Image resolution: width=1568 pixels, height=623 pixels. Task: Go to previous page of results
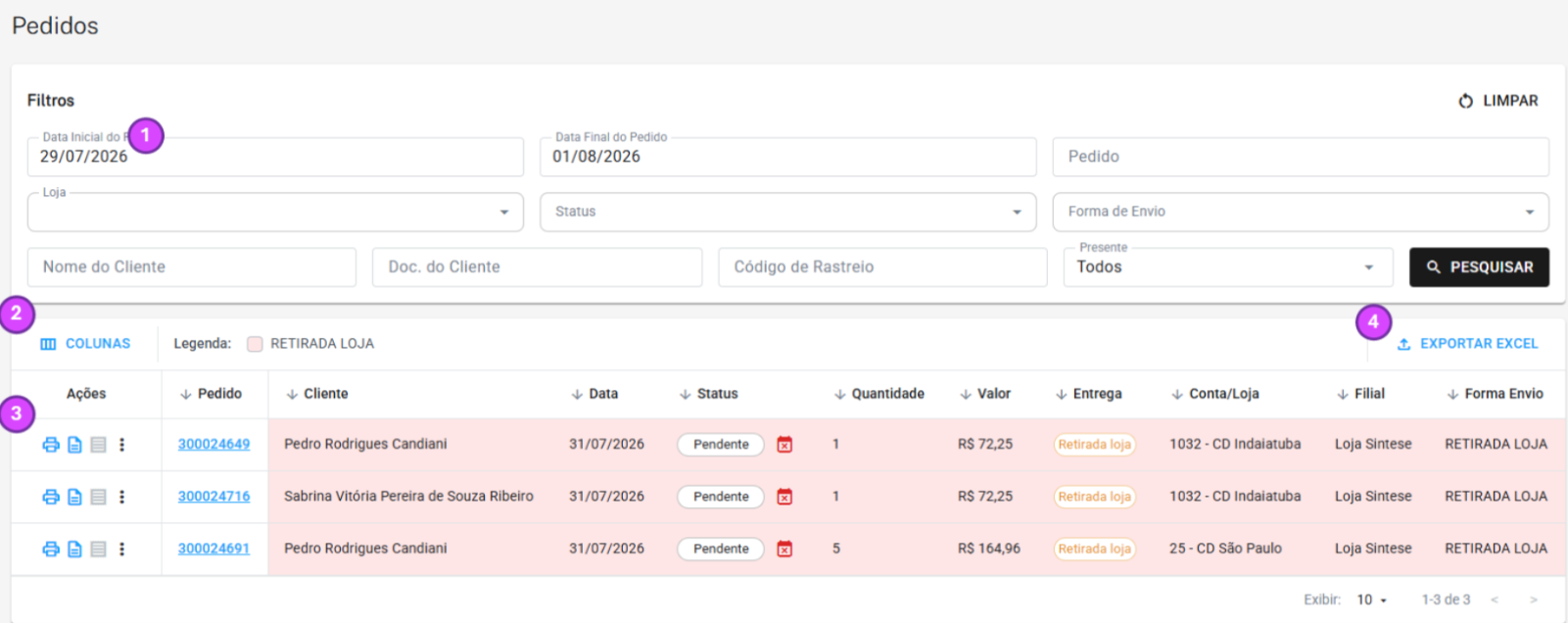(1495, 599)
